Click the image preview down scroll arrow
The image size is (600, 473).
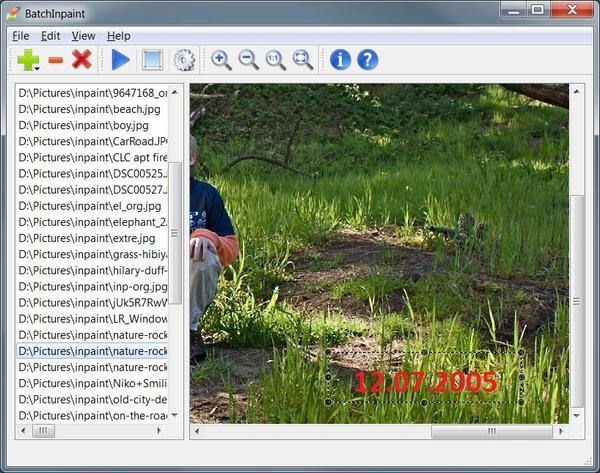[577, 415]
